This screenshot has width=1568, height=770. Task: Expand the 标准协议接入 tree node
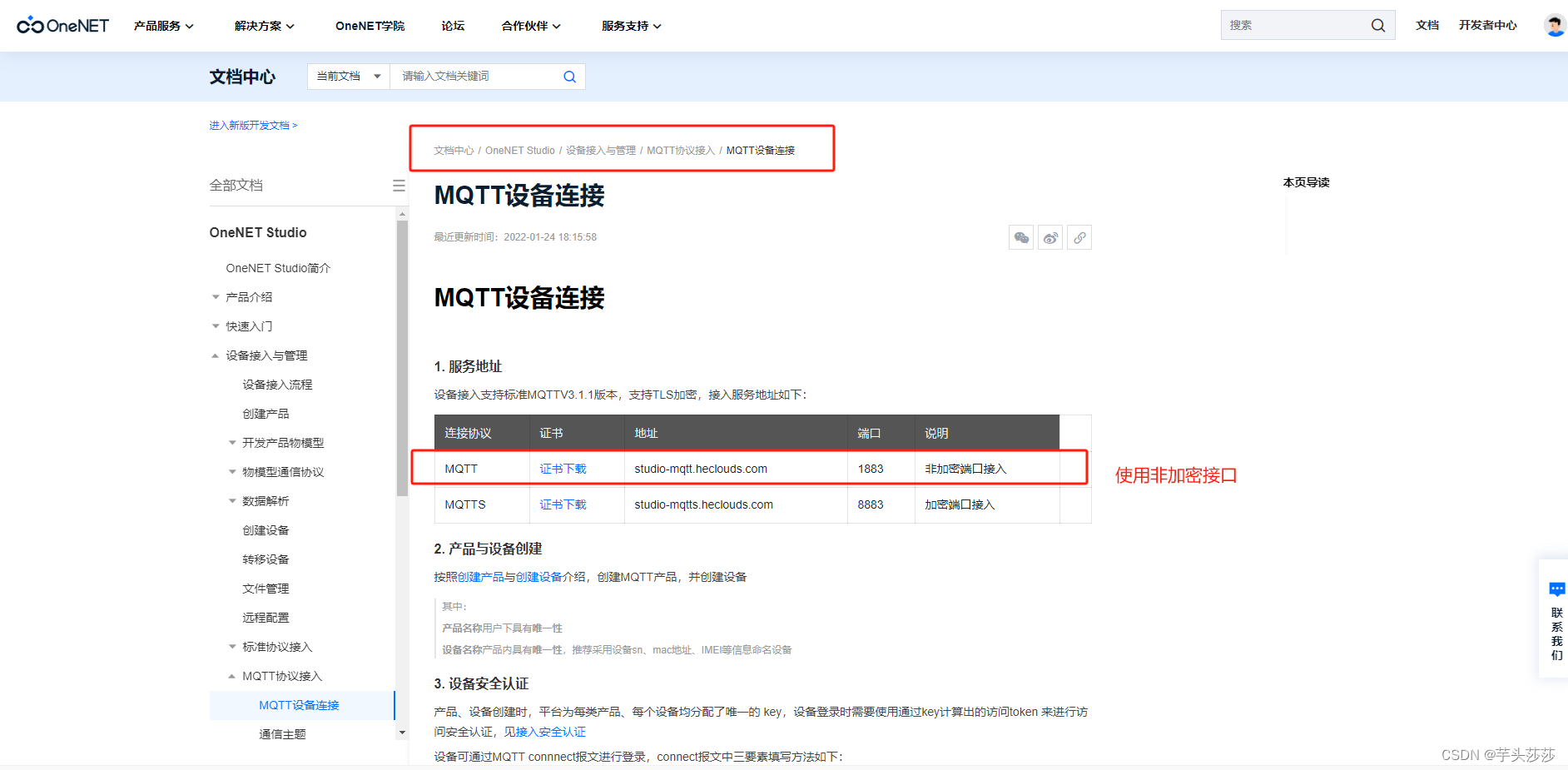(x=232, y=647)
